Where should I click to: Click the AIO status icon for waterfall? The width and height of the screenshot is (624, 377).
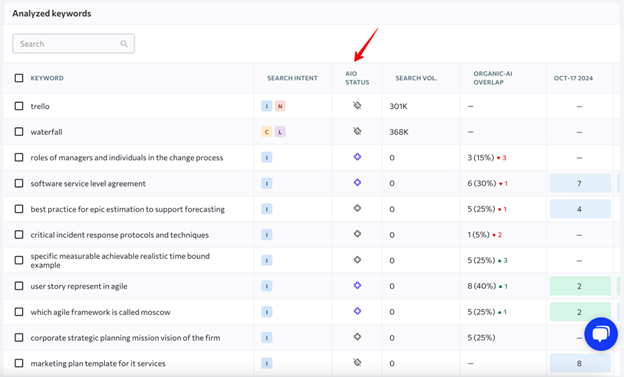357,131
